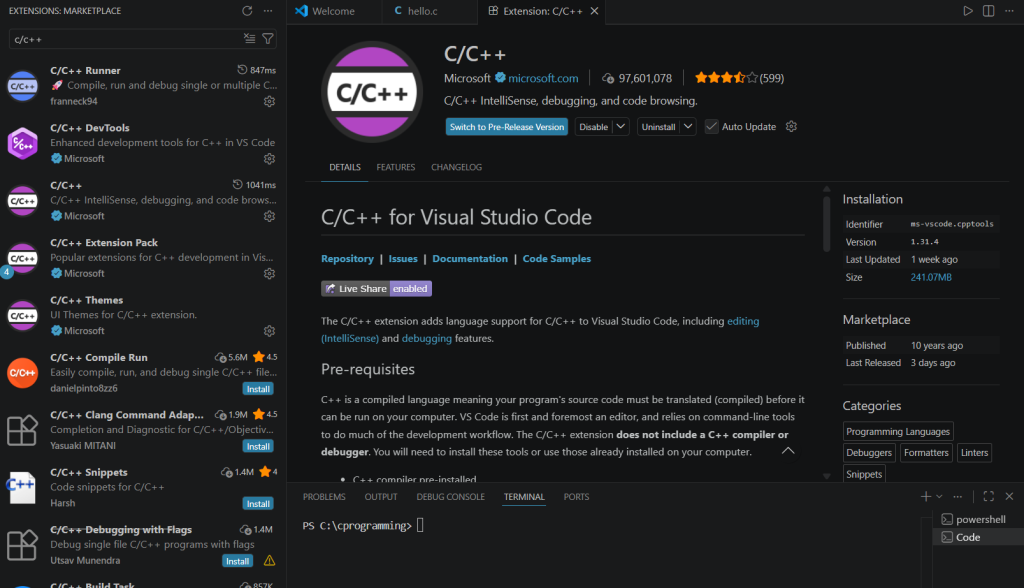The width and height of the screenshot is (1024, 588).
Task: Create a new terminal with plus icon
Action: [926, 496]
